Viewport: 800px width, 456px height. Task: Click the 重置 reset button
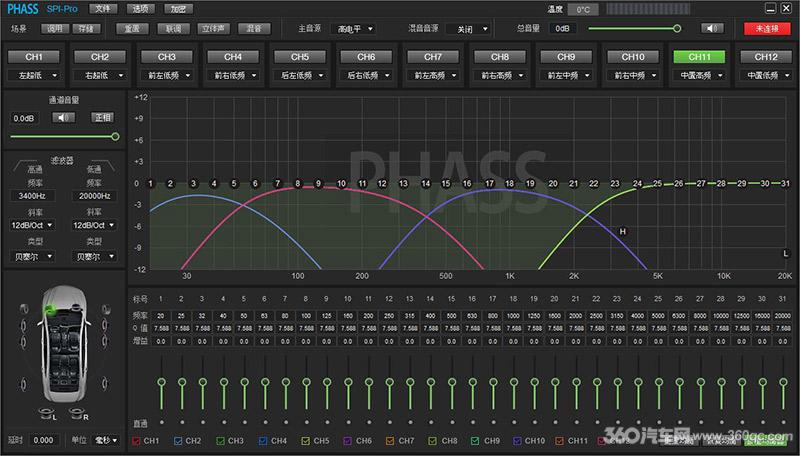[132, 29]
